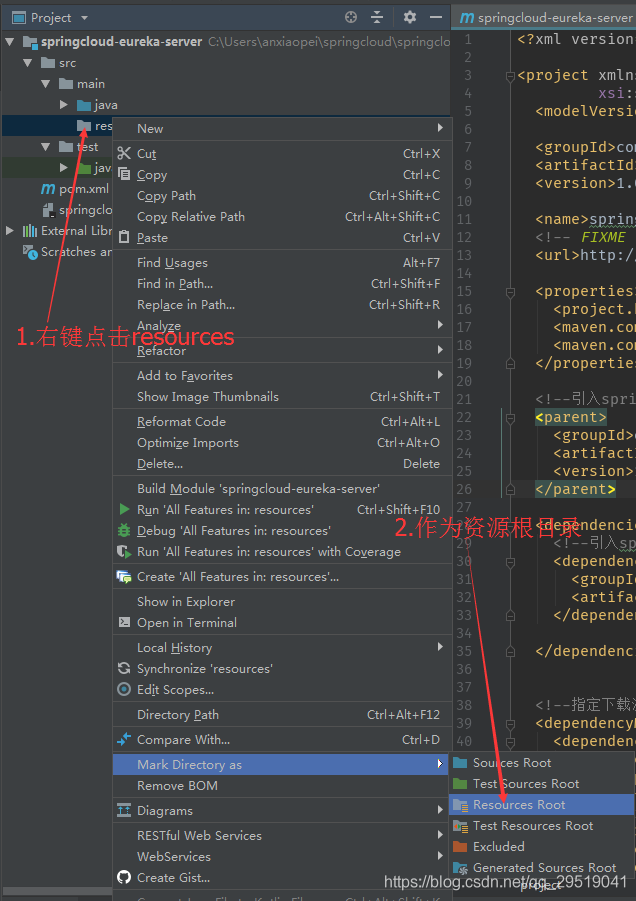
Task: Click Find in Path entry
Action: (x=283, y=284)
